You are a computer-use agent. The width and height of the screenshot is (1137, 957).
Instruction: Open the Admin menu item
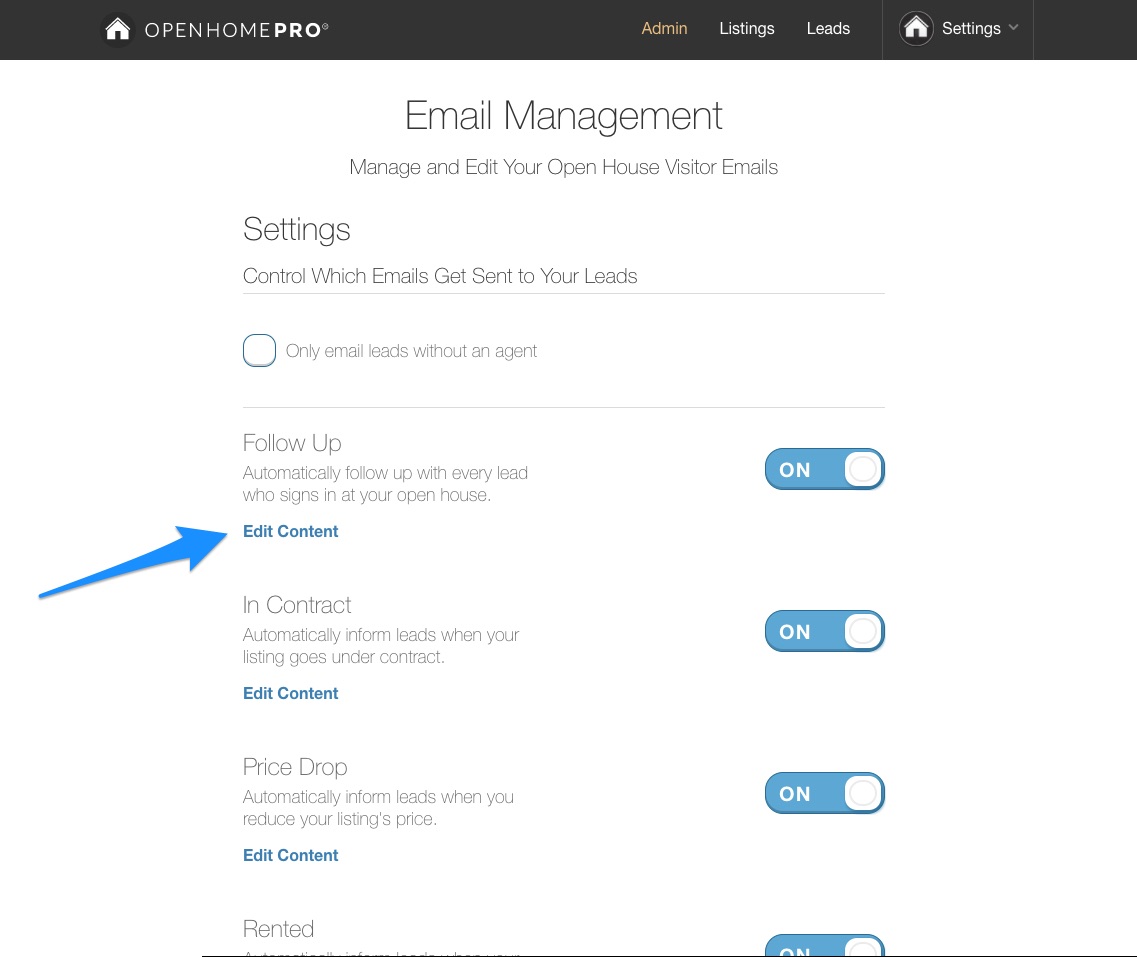[664, 28]
